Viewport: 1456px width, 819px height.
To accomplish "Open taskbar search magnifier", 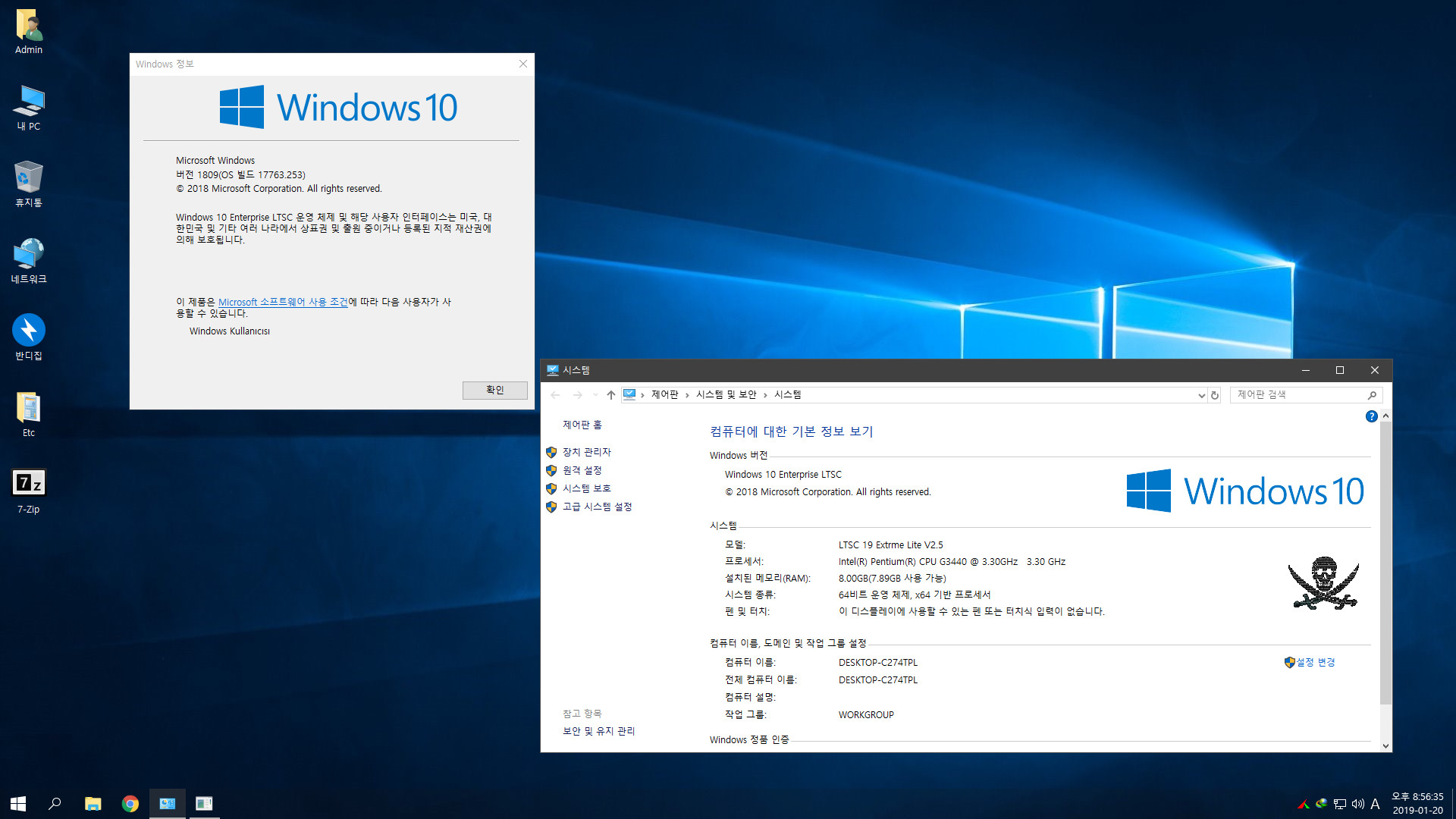I will [55, 803].
